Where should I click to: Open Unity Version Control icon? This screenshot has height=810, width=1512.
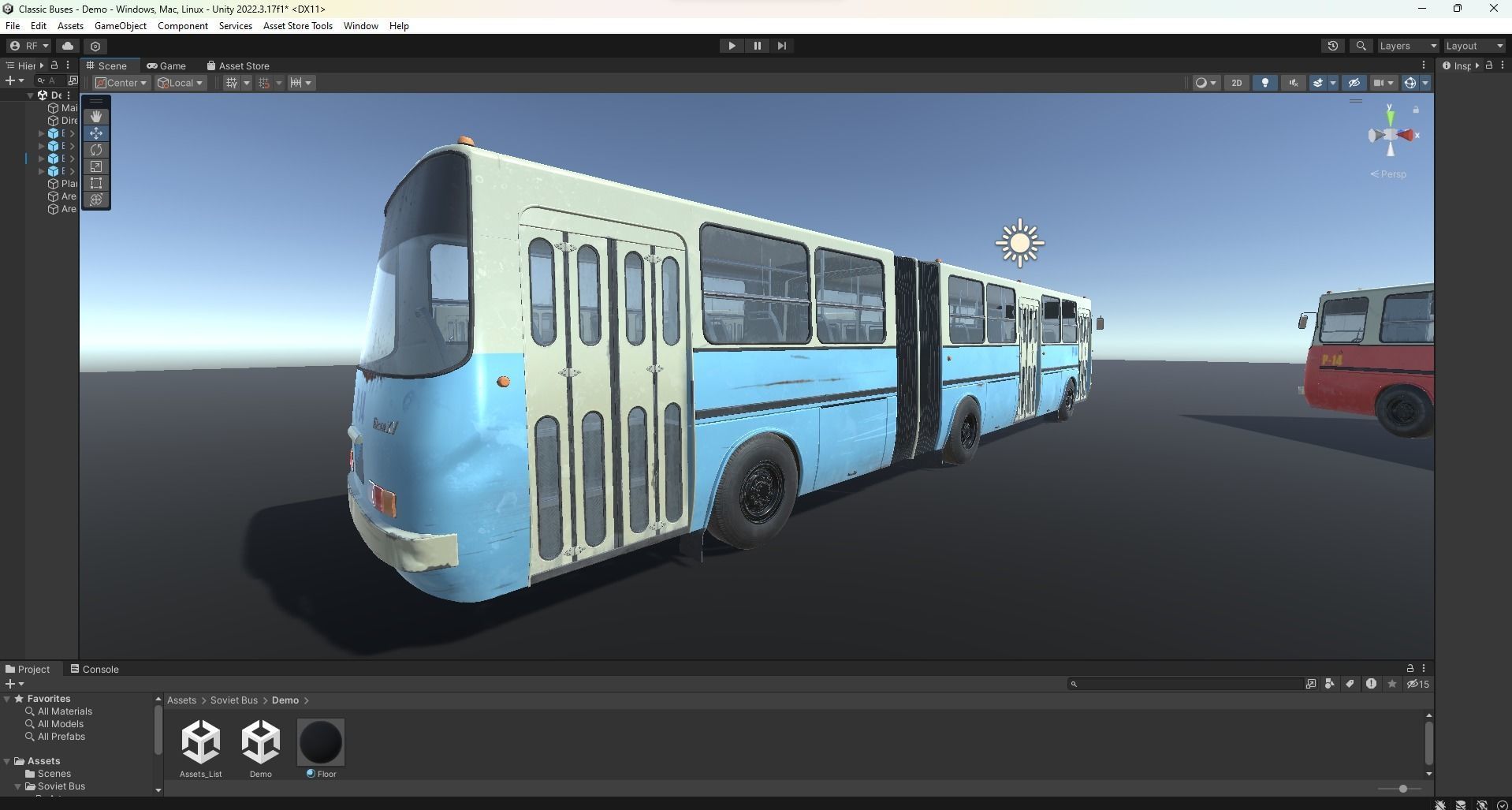pos(95,46)
